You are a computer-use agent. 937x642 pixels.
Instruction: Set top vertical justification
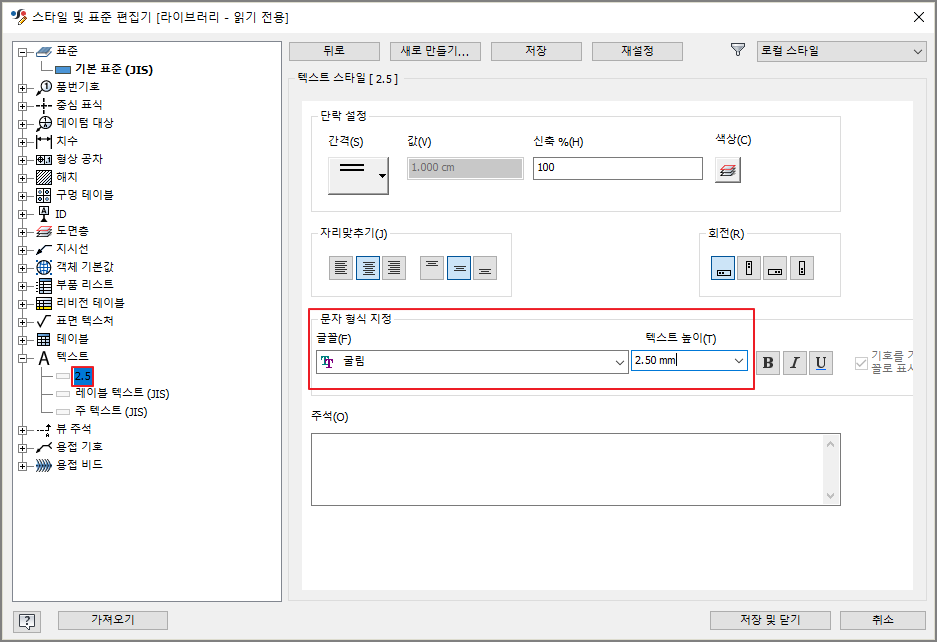pos(432,268)
